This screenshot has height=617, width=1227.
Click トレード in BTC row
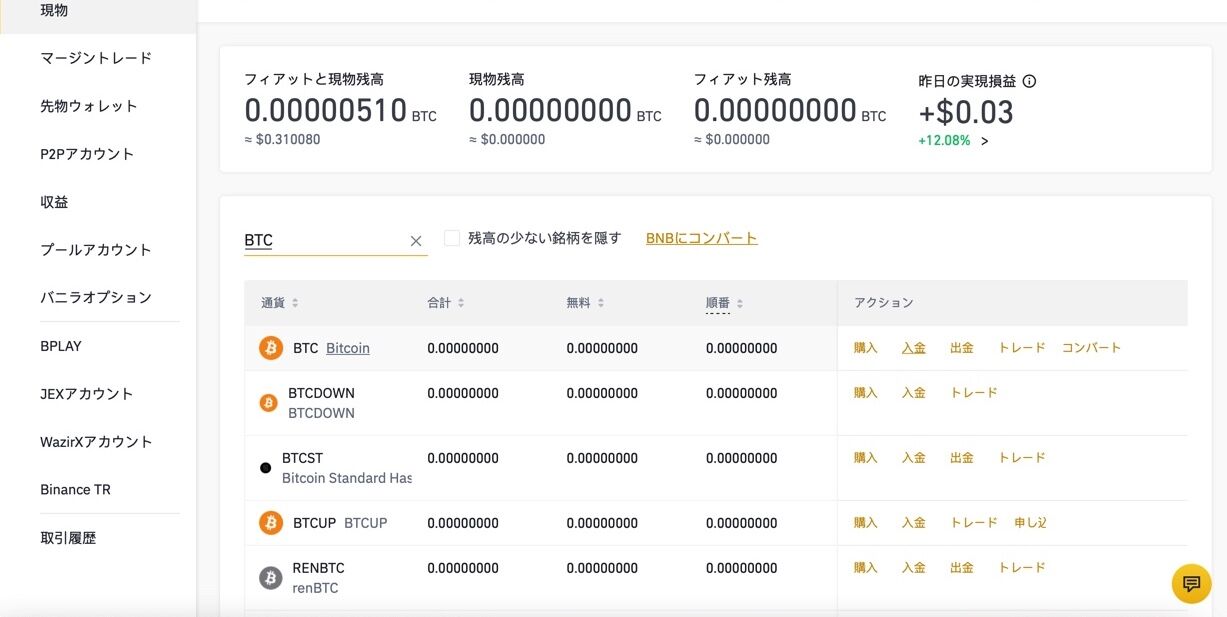tap(1022, 348)
